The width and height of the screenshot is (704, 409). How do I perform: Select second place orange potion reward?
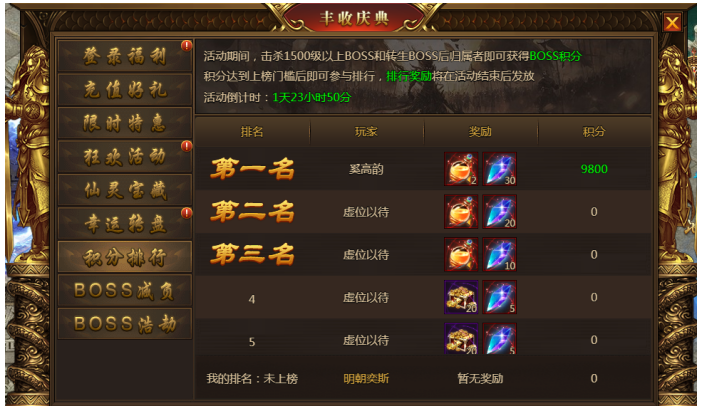(461, 211)
